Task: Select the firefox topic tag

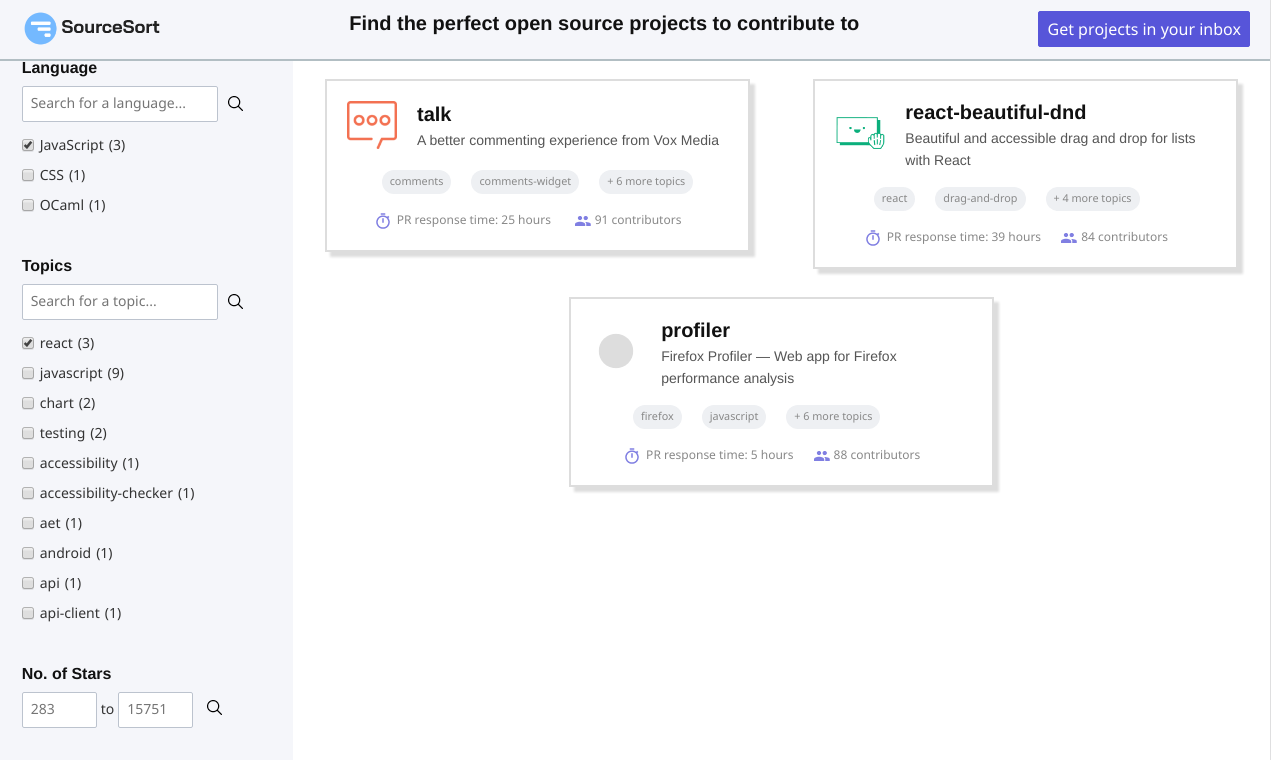Action: [x=657, y=416]
